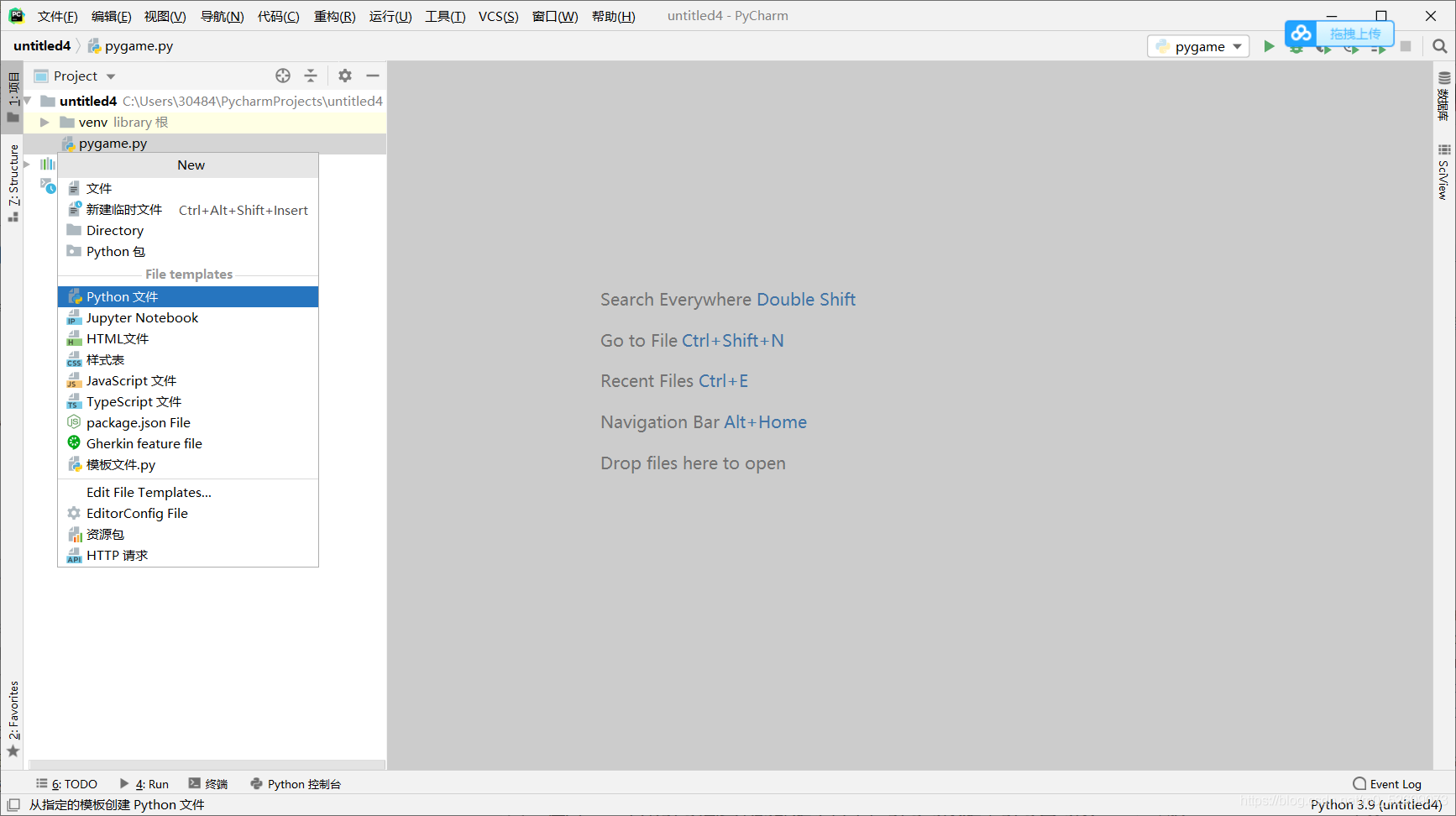Select package.json File template

pos(188,423)
